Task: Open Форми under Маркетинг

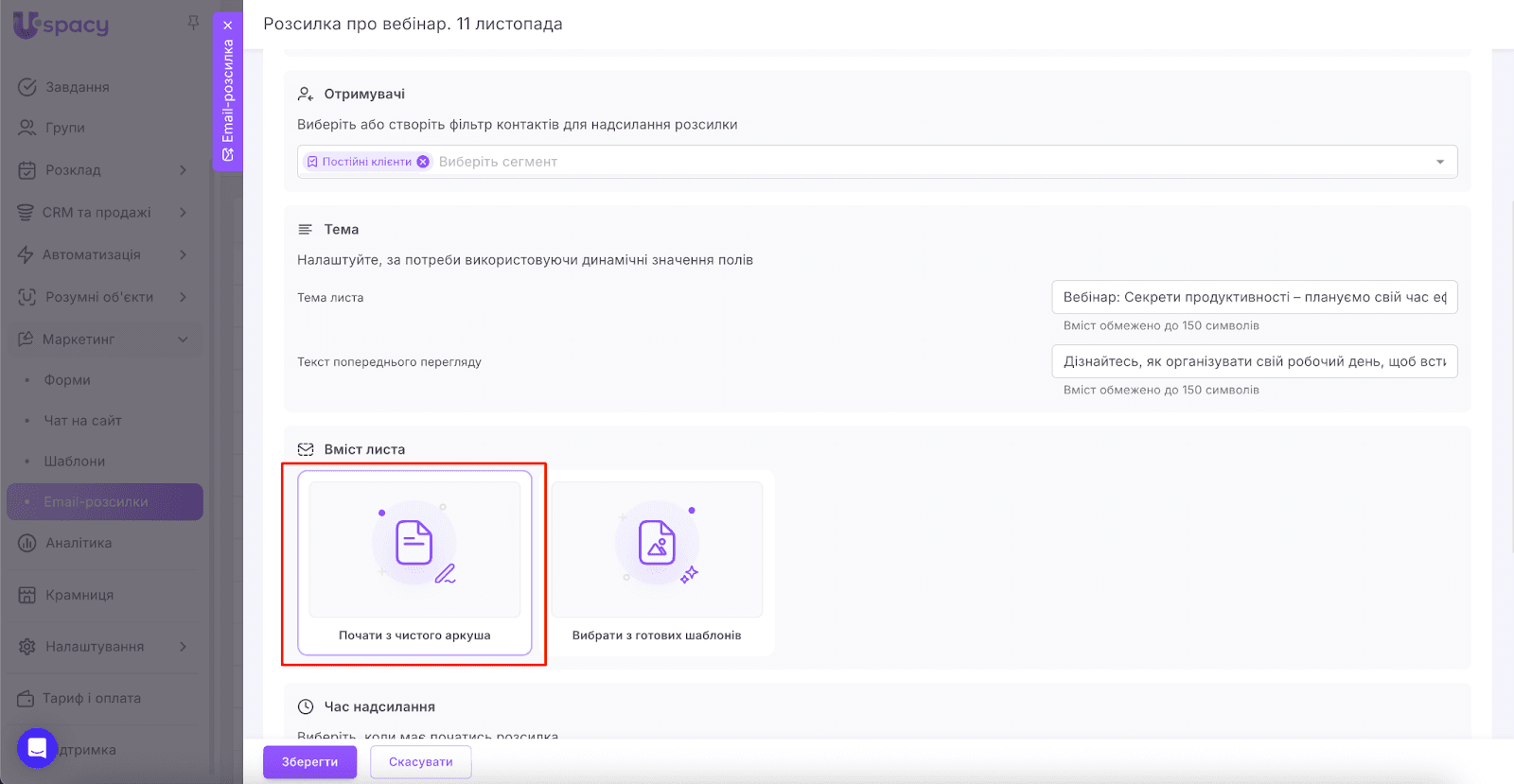Action: [67, 380]
